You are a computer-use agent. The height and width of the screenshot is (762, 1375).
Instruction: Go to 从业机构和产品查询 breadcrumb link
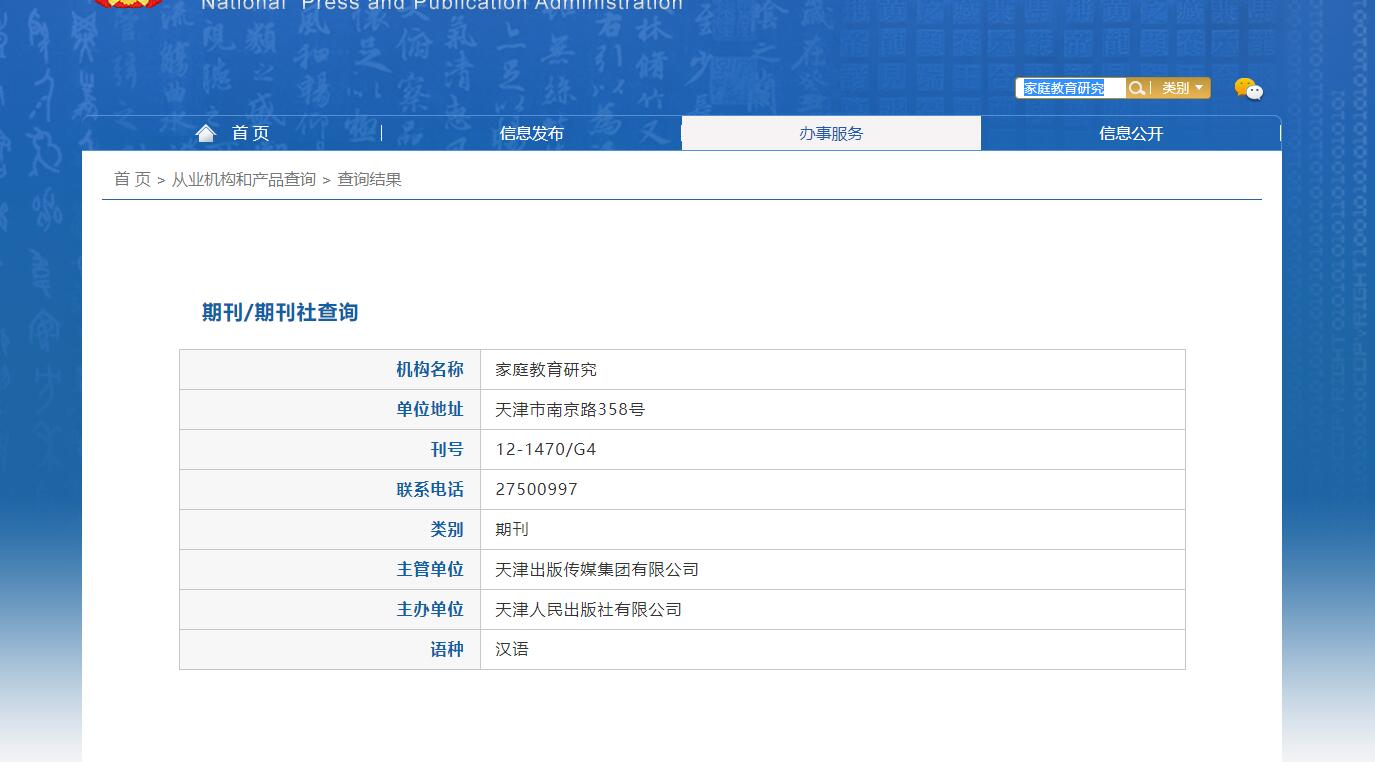click(244, 179)
